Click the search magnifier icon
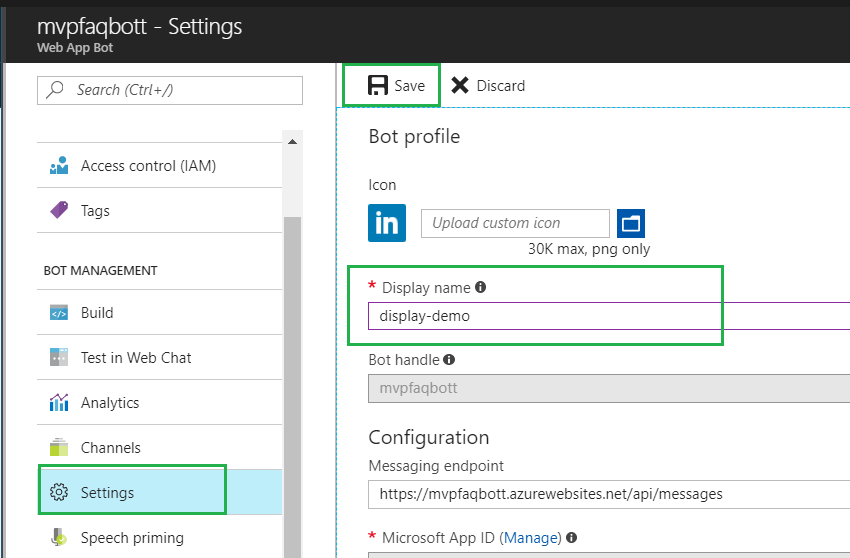850x558 pixels. (56, 90)
